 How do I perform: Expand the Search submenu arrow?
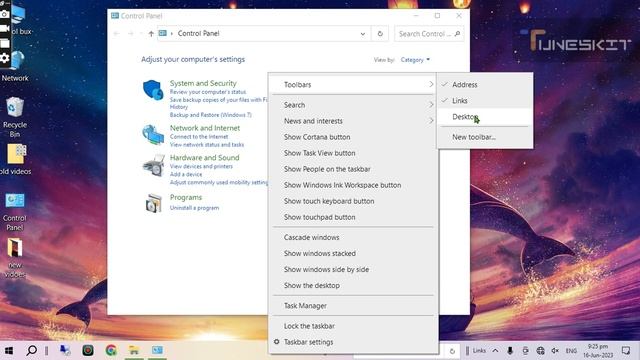[x=431, y=105]
